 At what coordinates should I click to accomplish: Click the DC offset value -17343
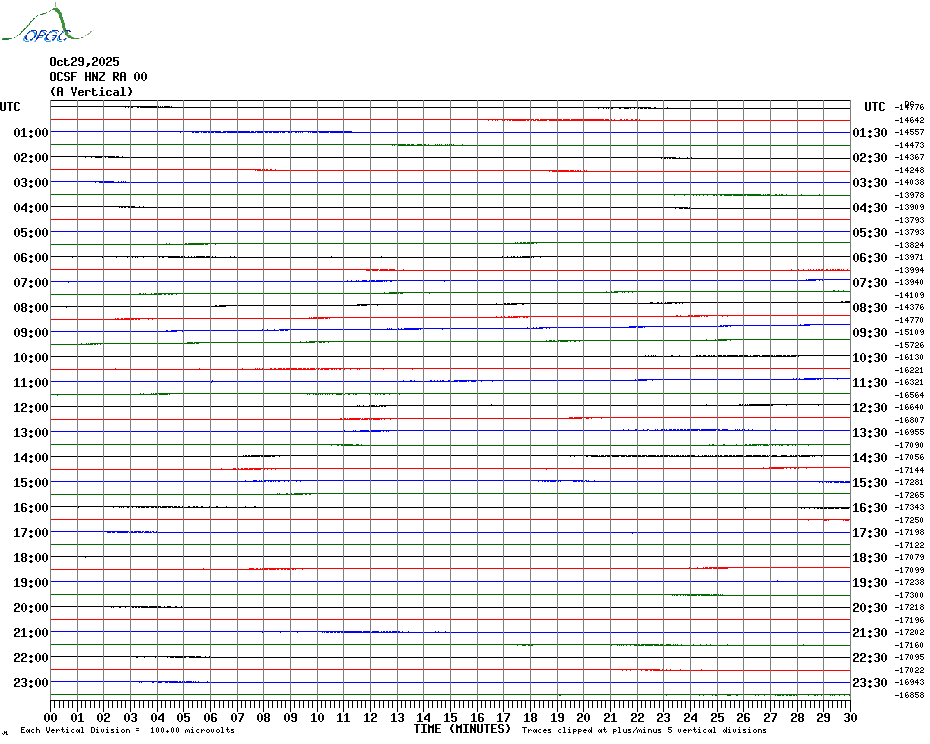[x=909, y=507]
